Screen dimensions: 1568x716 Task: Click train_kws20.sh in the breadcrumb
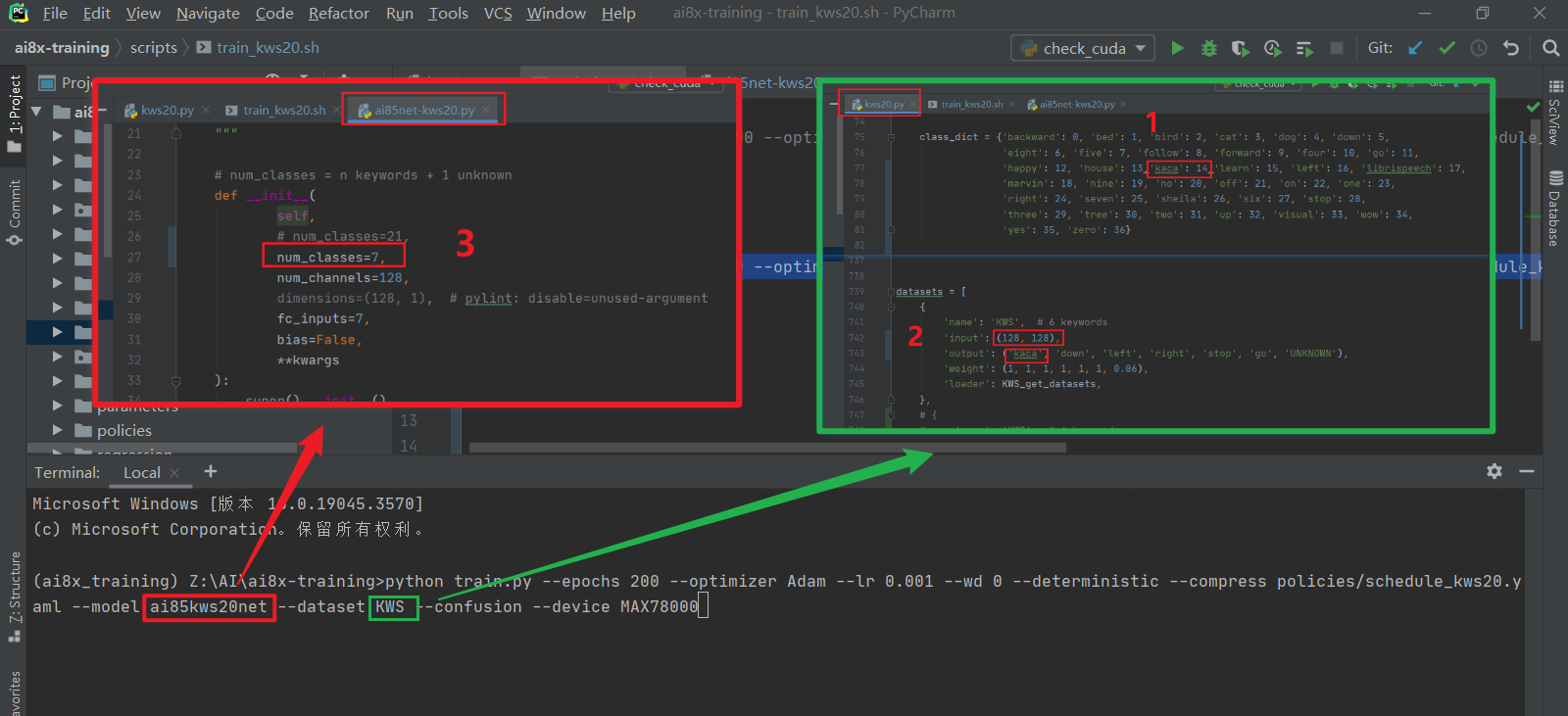click(x=258, y=48)
